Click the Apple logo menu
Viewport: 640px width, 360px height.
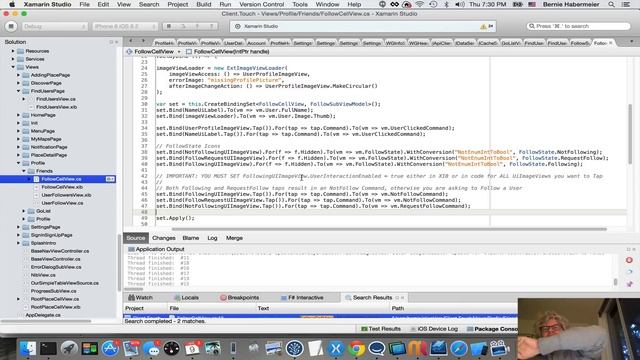(12, 4)
